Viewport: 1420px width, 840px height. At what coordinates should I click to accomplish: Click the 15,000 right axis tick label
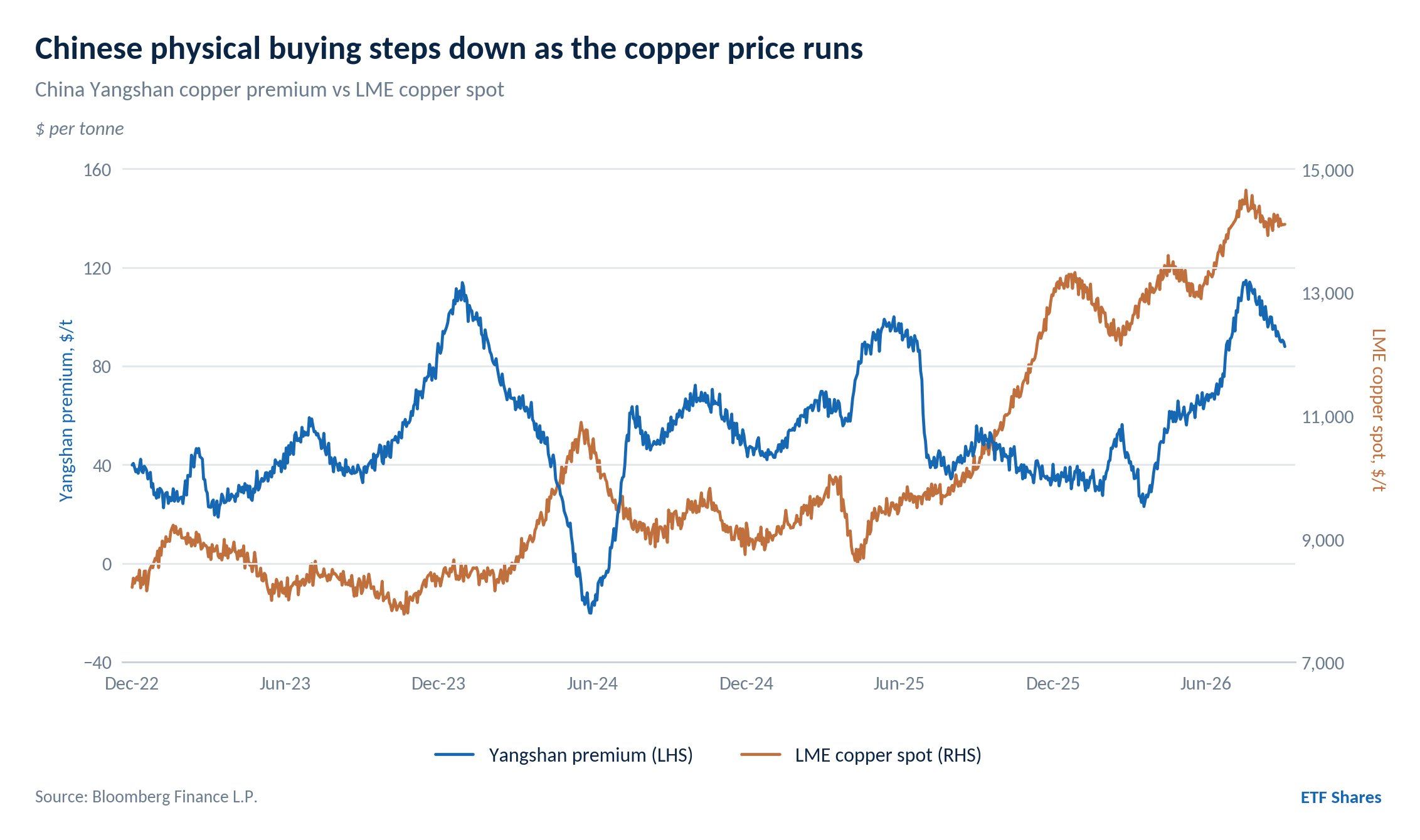tap(1328, 171)
